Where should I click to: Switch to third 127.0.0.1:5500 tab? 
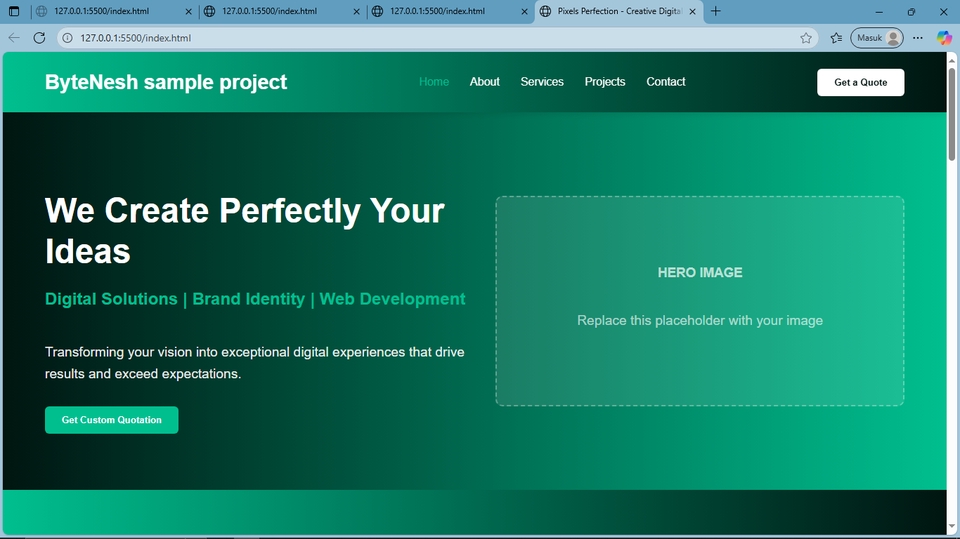click(450, 11)
